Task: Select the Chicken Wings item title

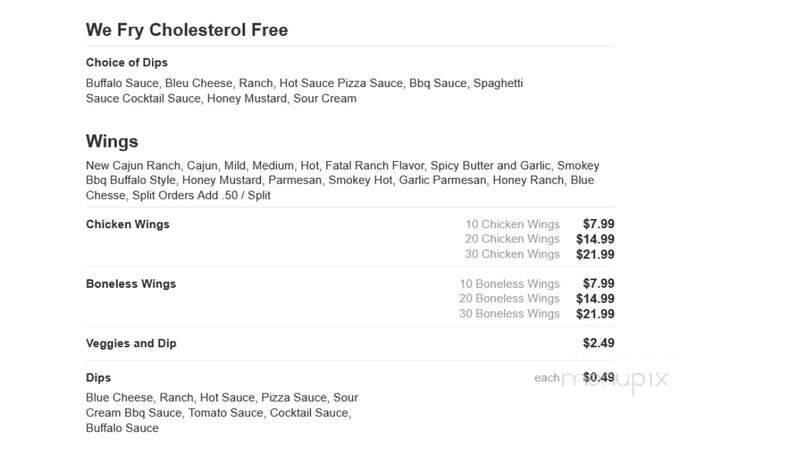Action: [128, 224]
